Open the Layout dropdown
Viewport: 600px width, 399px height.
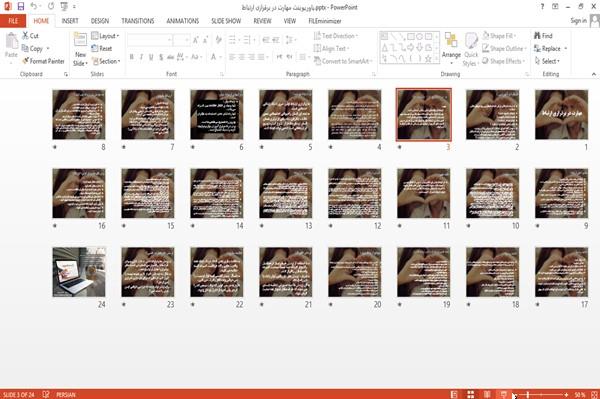(x=105, y=36)
